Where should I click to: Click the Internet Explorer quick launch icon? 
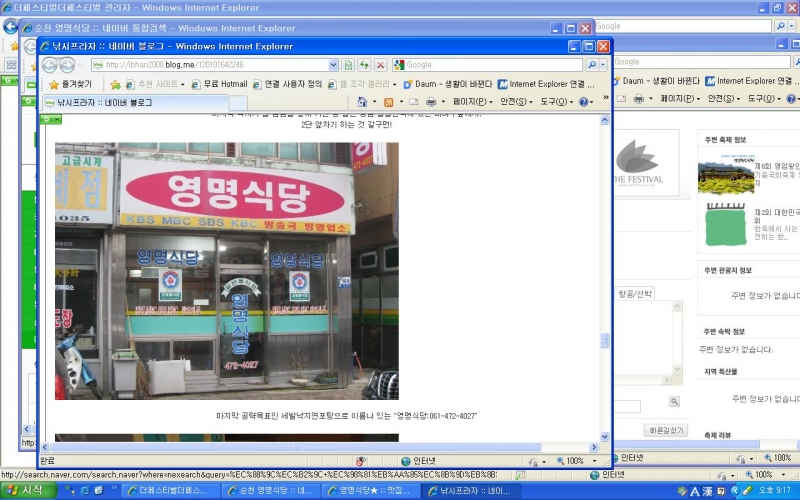point(85,491)
